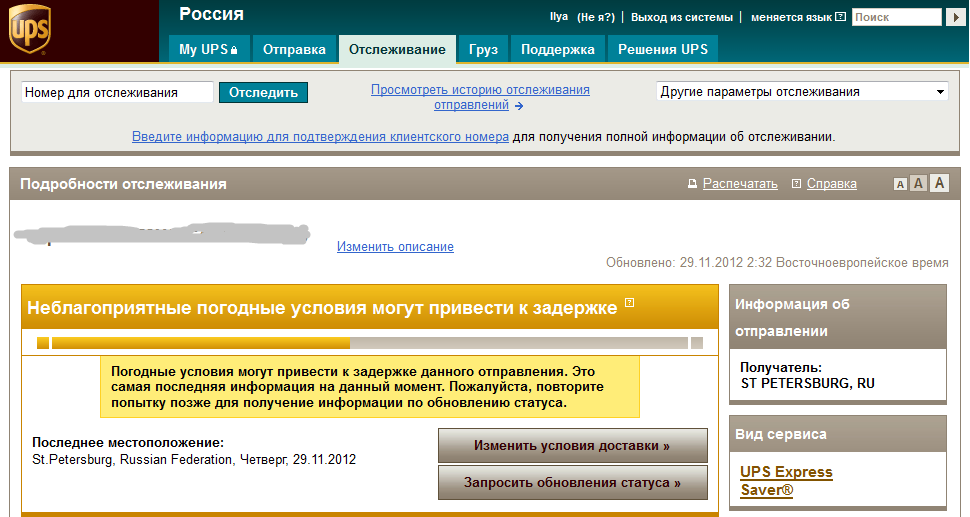Screen dimensions: 970x517
Task: Click the help icon next to language option
Action: 840,17
